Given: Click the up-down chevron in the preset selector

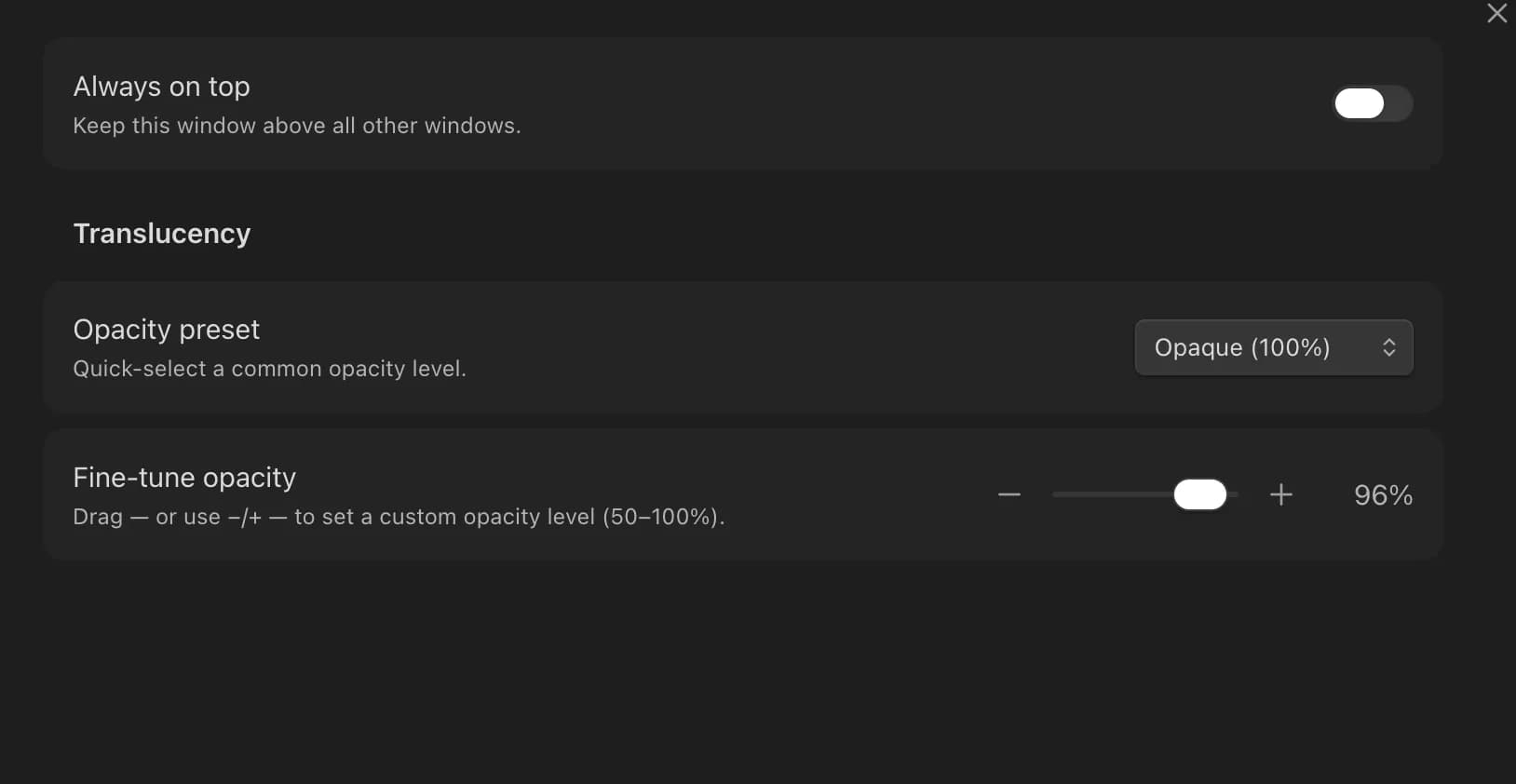Looking at the screenshot, I should [1388, 347].
